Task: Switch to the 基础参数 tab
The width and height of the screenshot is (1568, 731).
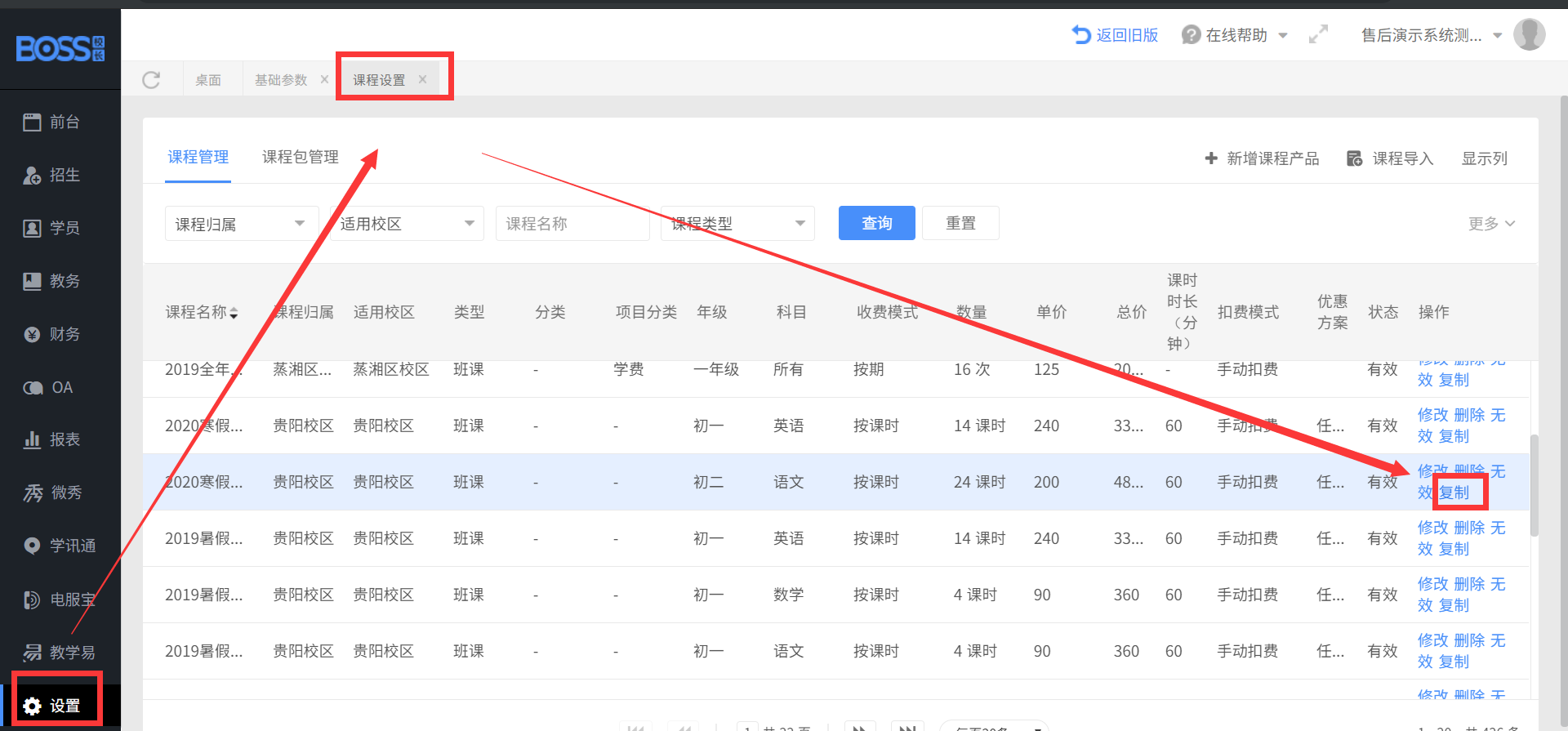Action: pos(281,80)
